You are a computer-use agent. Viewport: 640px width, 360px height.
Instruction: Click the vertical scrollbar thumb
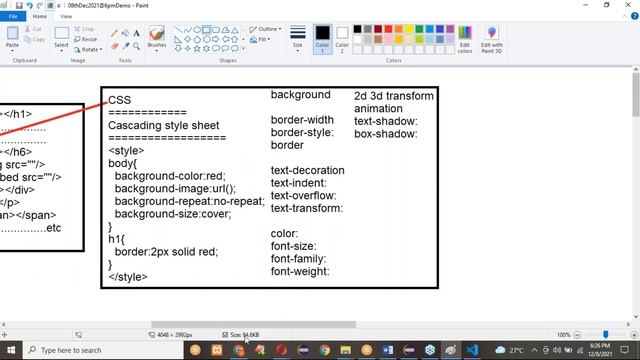point(636,94)
